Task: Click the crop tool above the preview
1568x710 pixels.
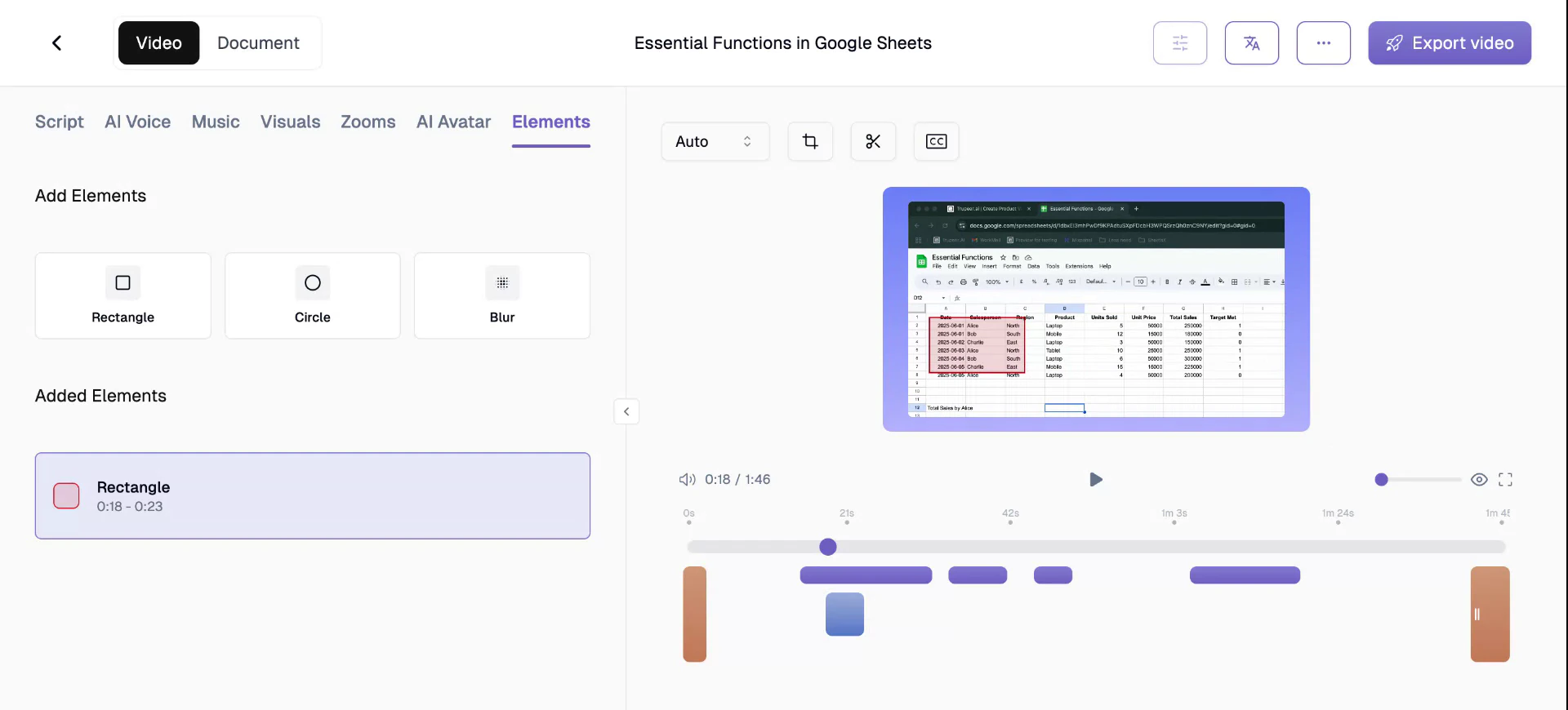Action: pyautogui.click(x=810, y=141)
